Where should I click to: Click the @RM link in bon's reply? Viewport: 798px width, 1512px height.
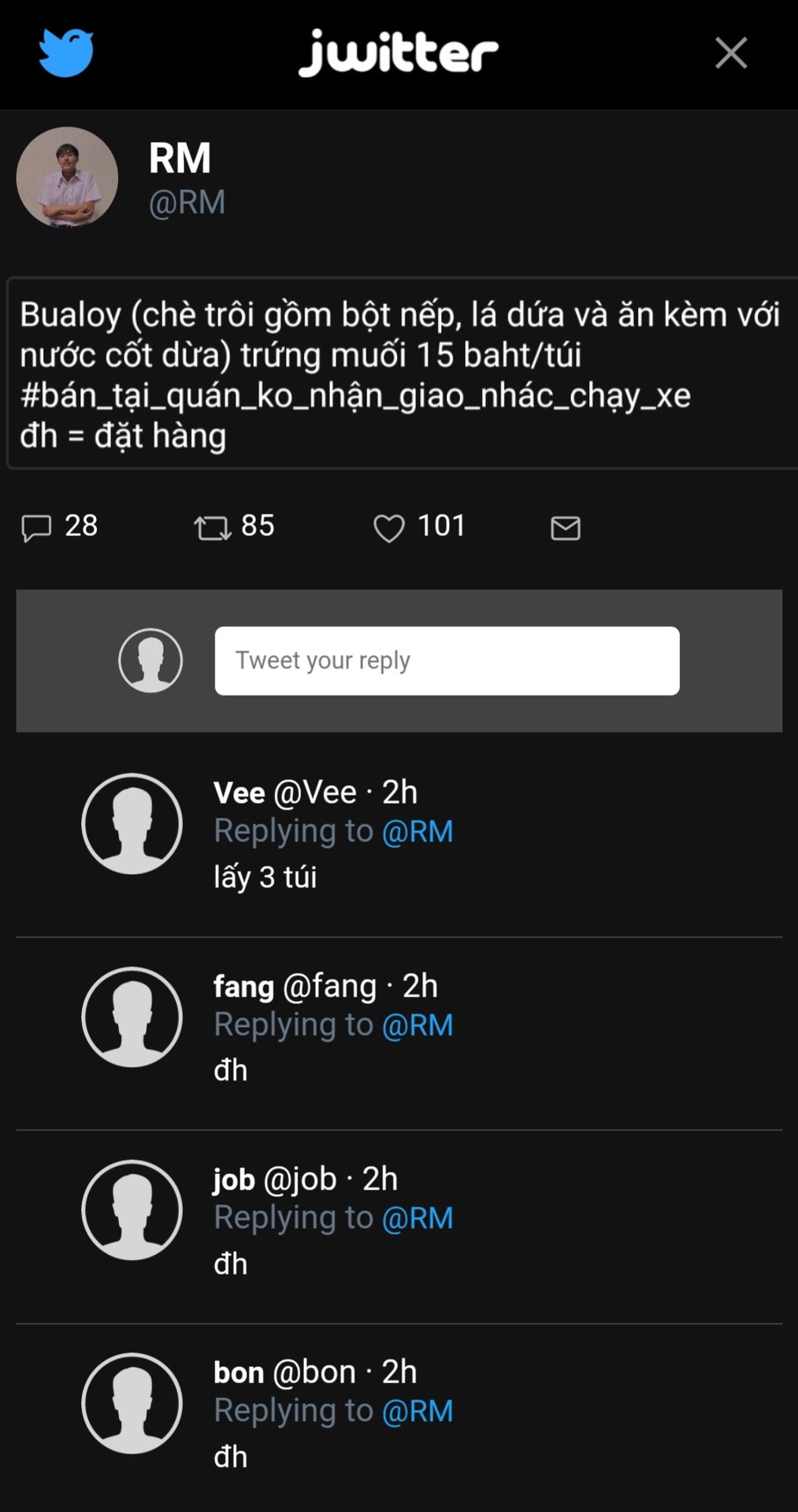click(418, 1411)
